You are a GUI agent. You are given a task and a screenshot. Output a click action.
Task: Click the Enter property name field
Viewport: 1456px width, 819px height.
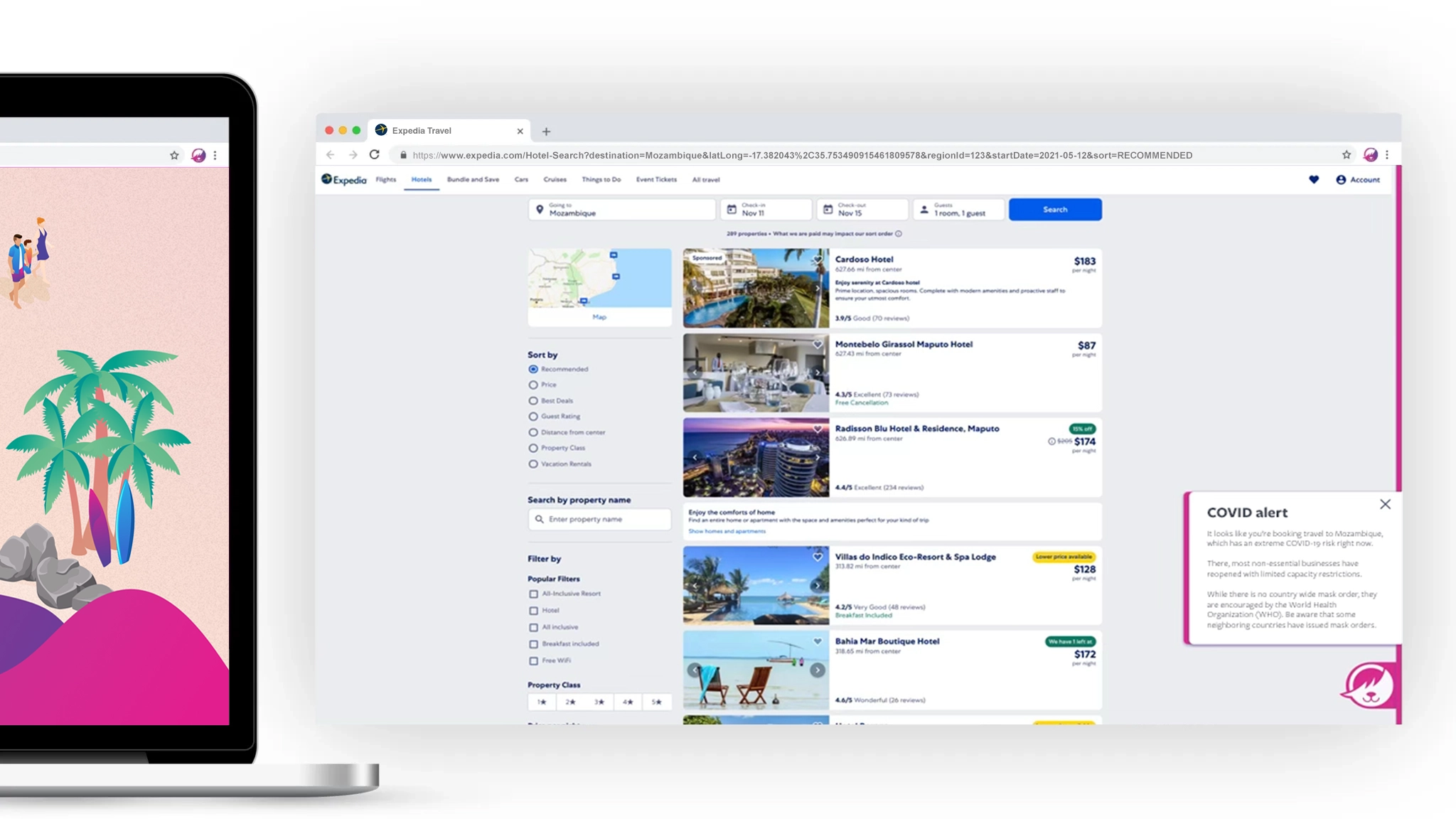tap(599, 520)
